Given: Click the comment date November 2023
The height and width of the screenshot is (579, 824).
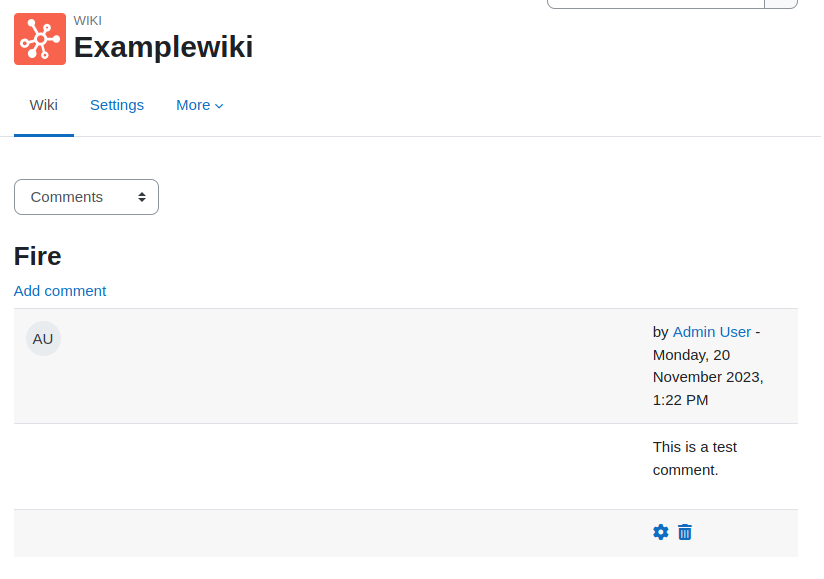Looking at the screenshot, I should [707, 377].
